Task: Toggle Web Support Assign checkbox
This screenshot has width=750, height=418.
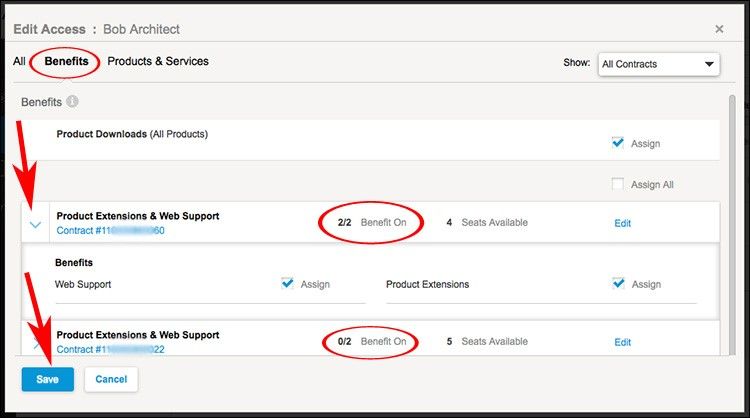Action: point(288,284)
